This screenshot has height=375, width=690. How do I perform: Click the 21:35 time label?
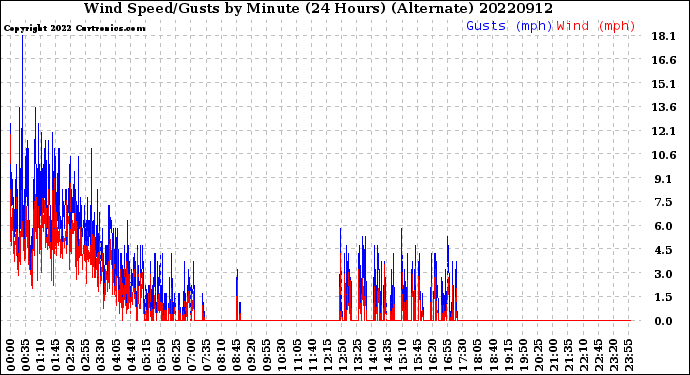click(x=569, y=355)
